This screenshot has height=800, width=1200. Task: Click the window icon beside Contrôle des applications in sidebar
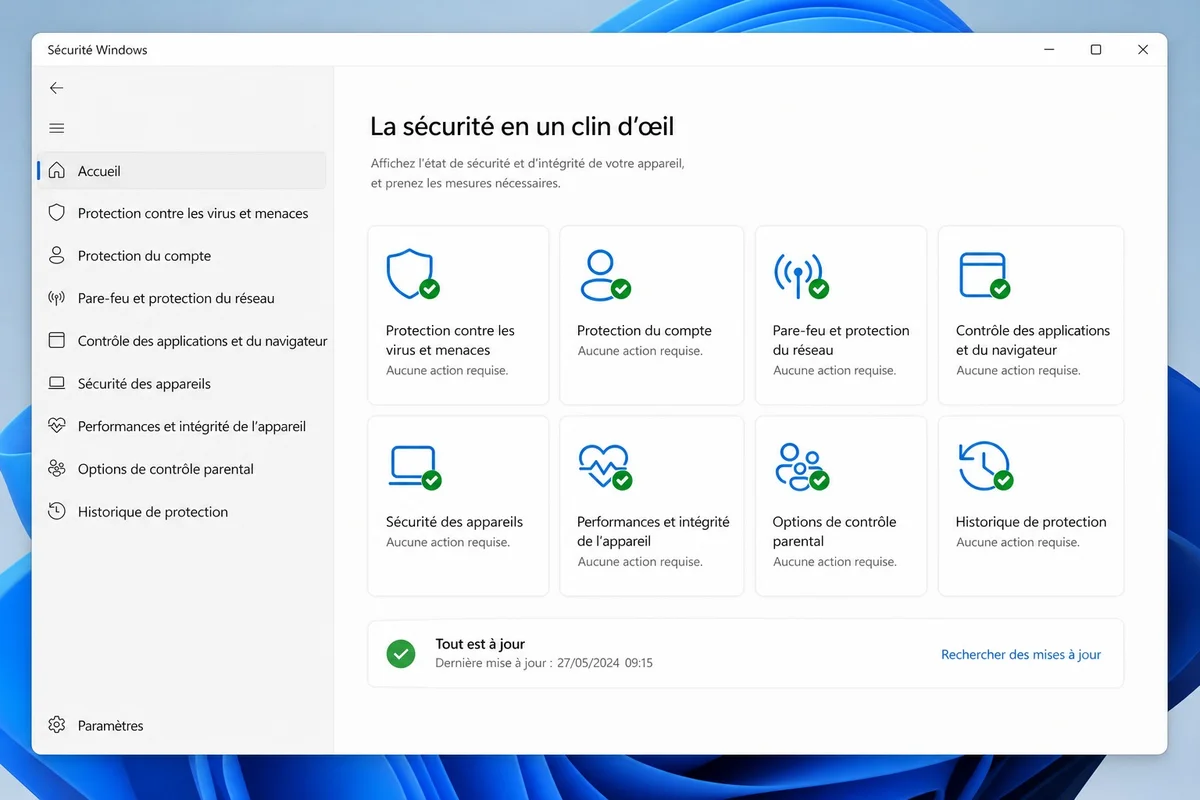(x=57, y=340)
